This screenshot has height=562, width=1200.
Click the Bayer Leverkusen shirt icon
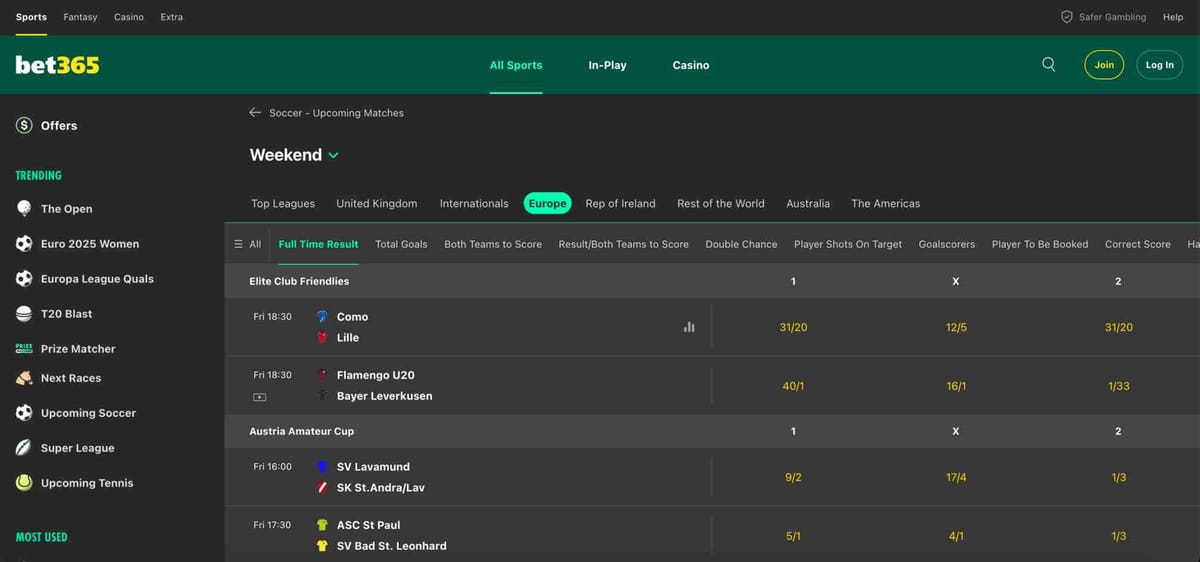[322, 395]
